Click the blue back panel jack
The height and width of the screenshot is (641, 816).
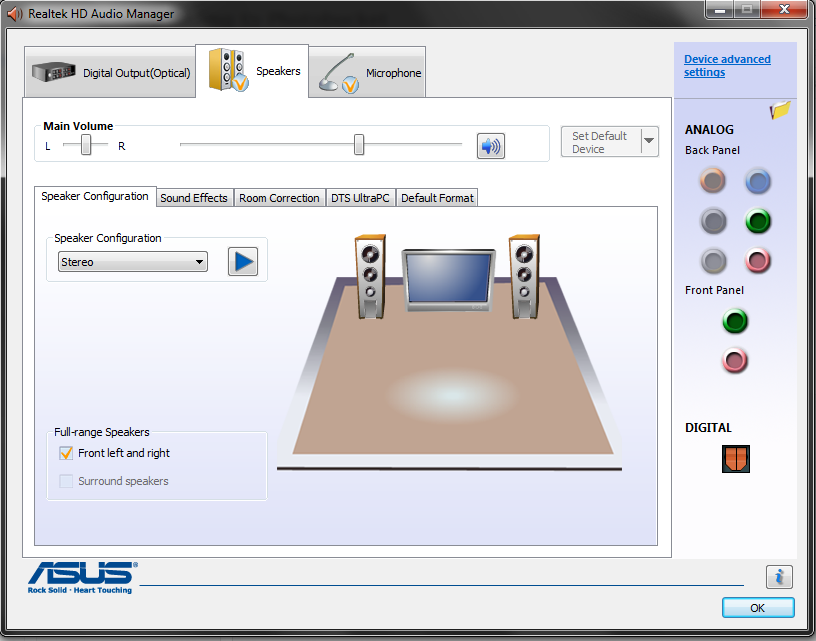coord(758,181)
